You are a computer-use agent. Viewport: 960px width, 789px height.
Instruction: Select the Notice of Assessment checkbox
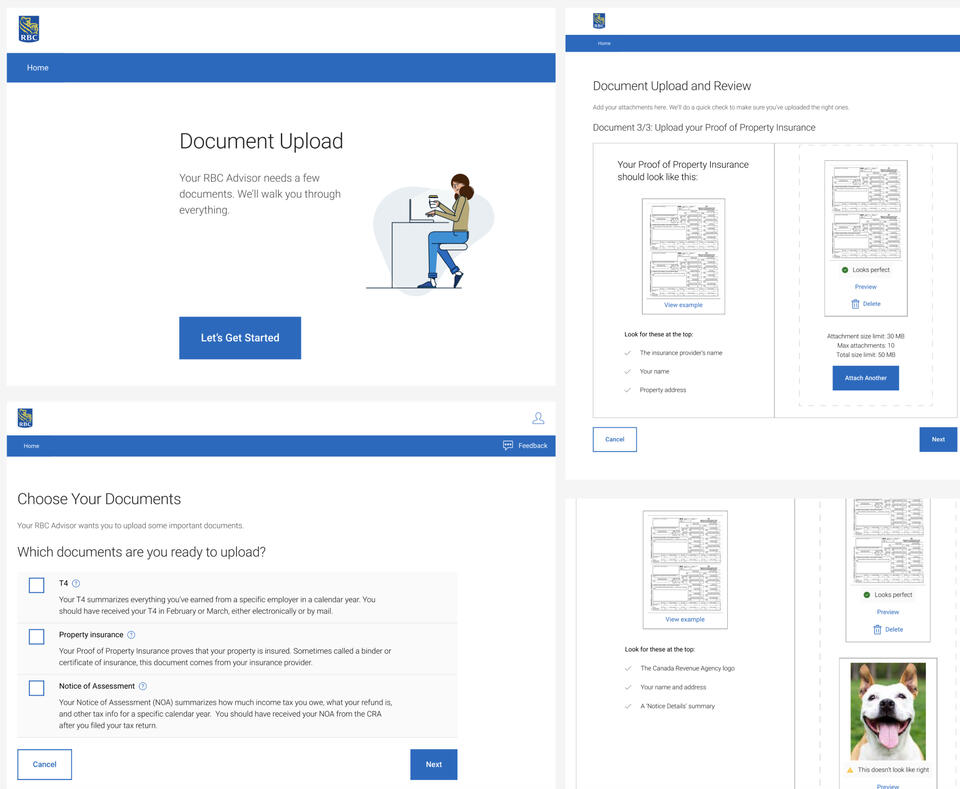(37, 688)
